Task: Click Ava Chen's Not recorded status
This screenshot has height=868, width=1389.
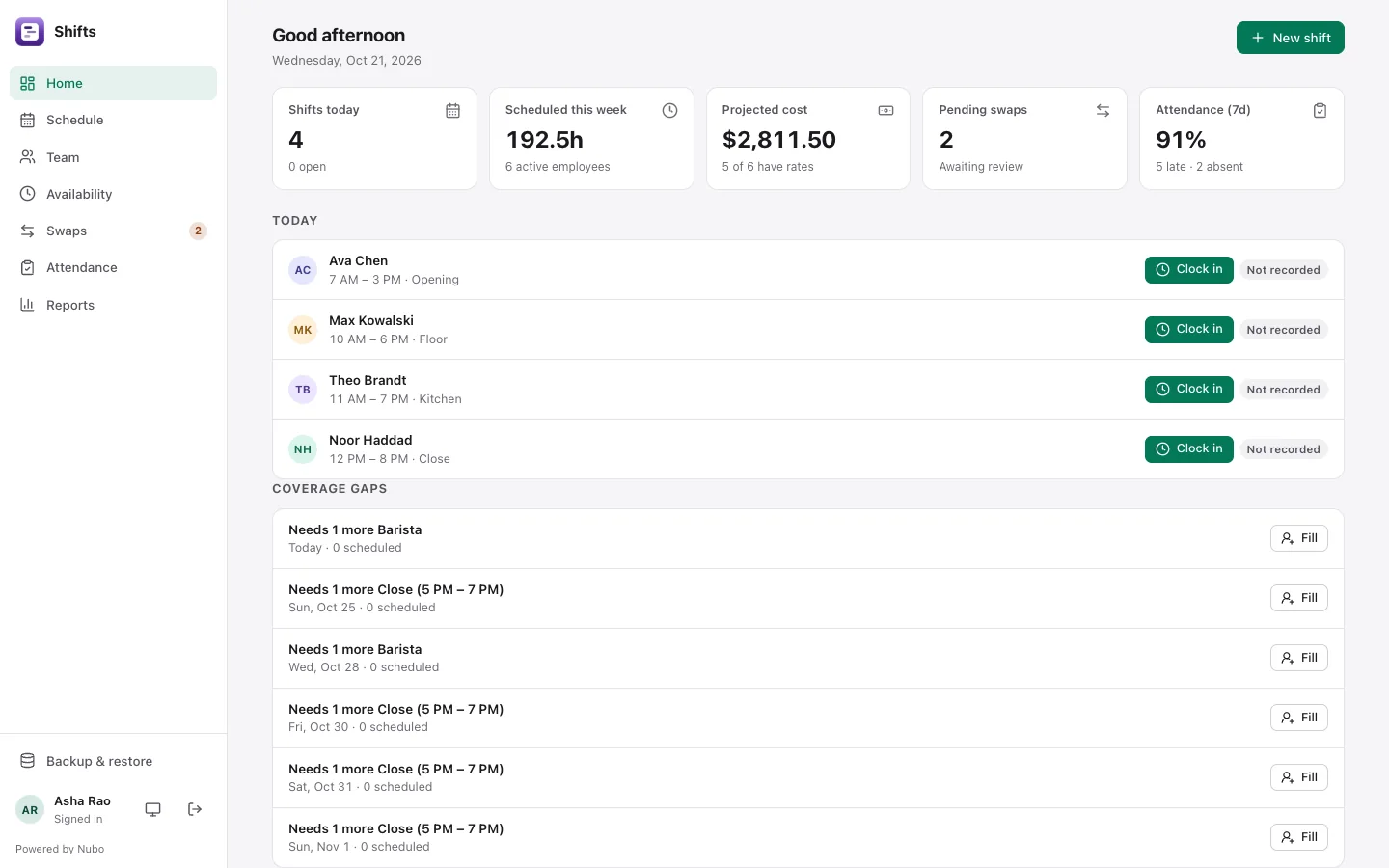Action: [x=1283, y=270]
